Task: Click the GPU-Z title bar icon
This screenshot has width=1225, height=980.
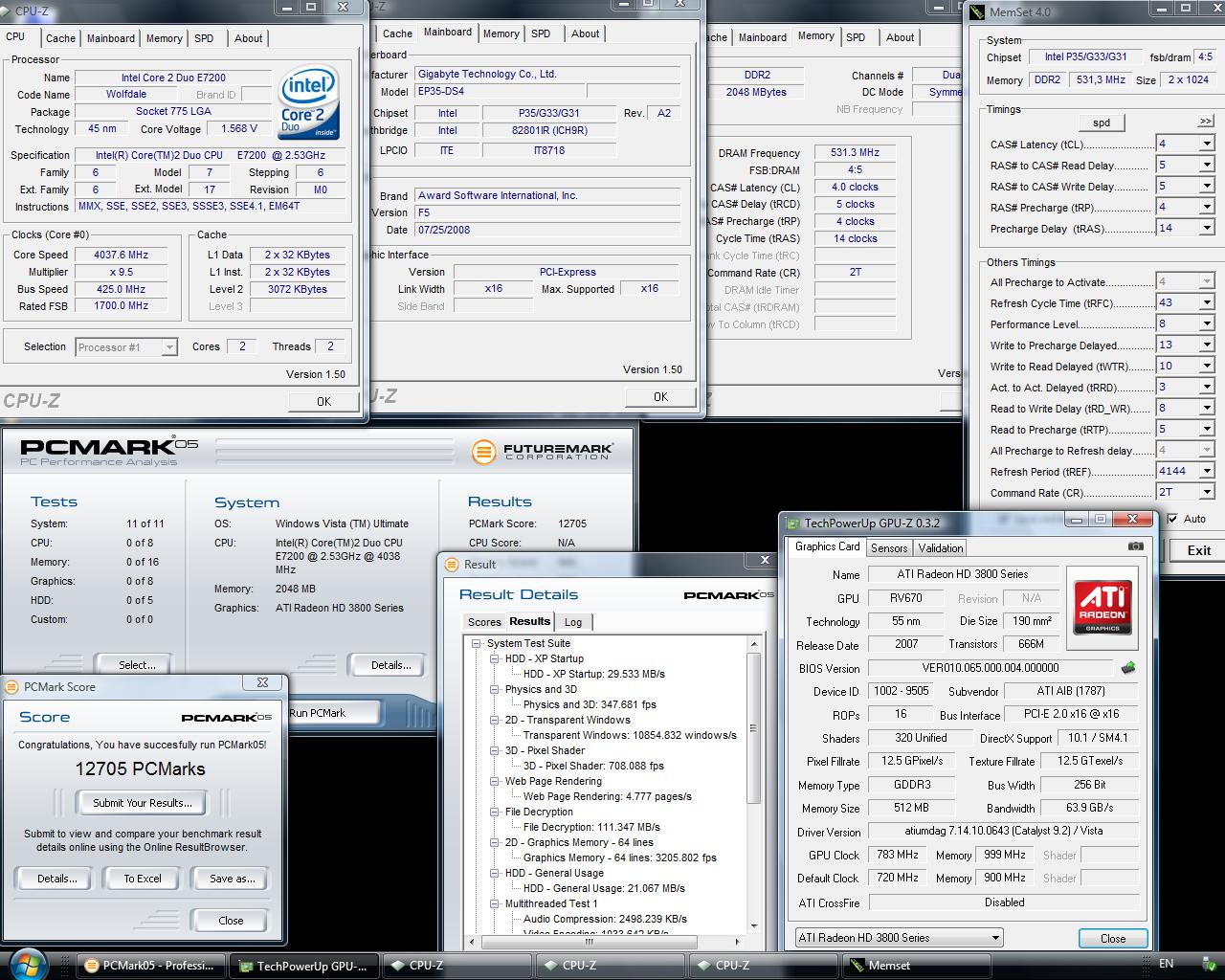Action: [793, 523]
